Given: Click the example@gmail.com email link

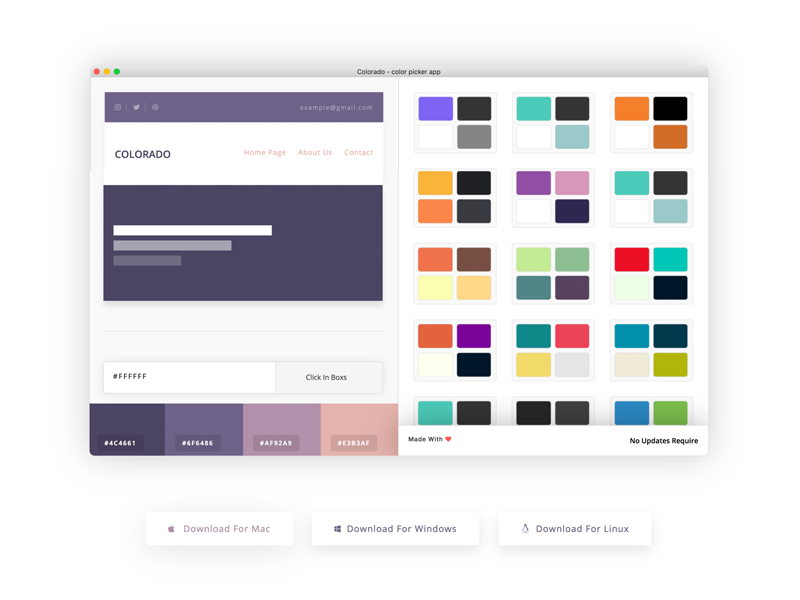Looking at the screenshot, I should (336, 108).
